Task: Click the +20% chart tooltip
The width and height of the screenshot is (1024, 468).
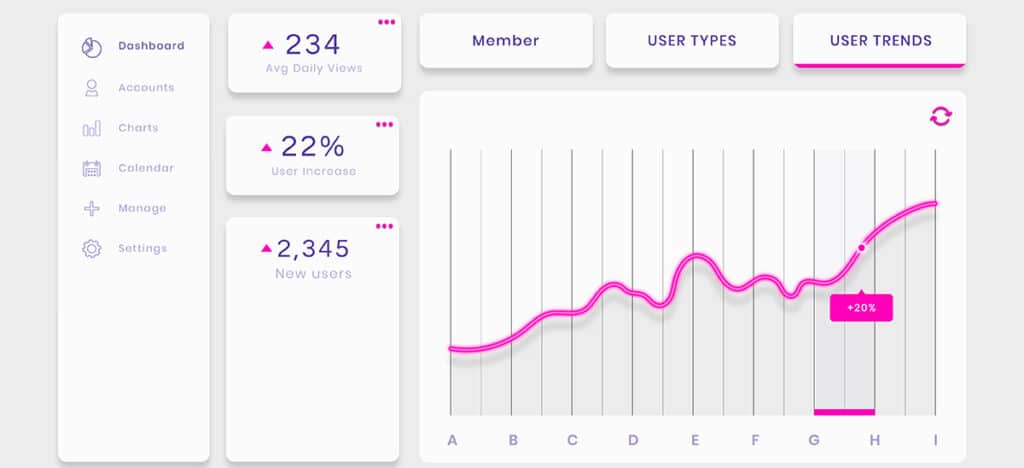Action: (861, 308)
